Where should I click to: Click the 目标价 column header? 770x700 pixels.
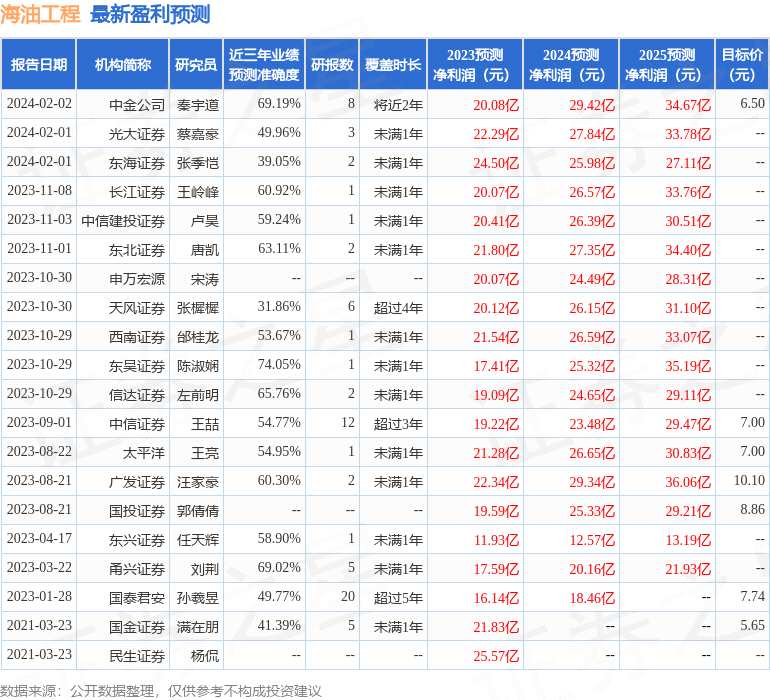point(742,64)
